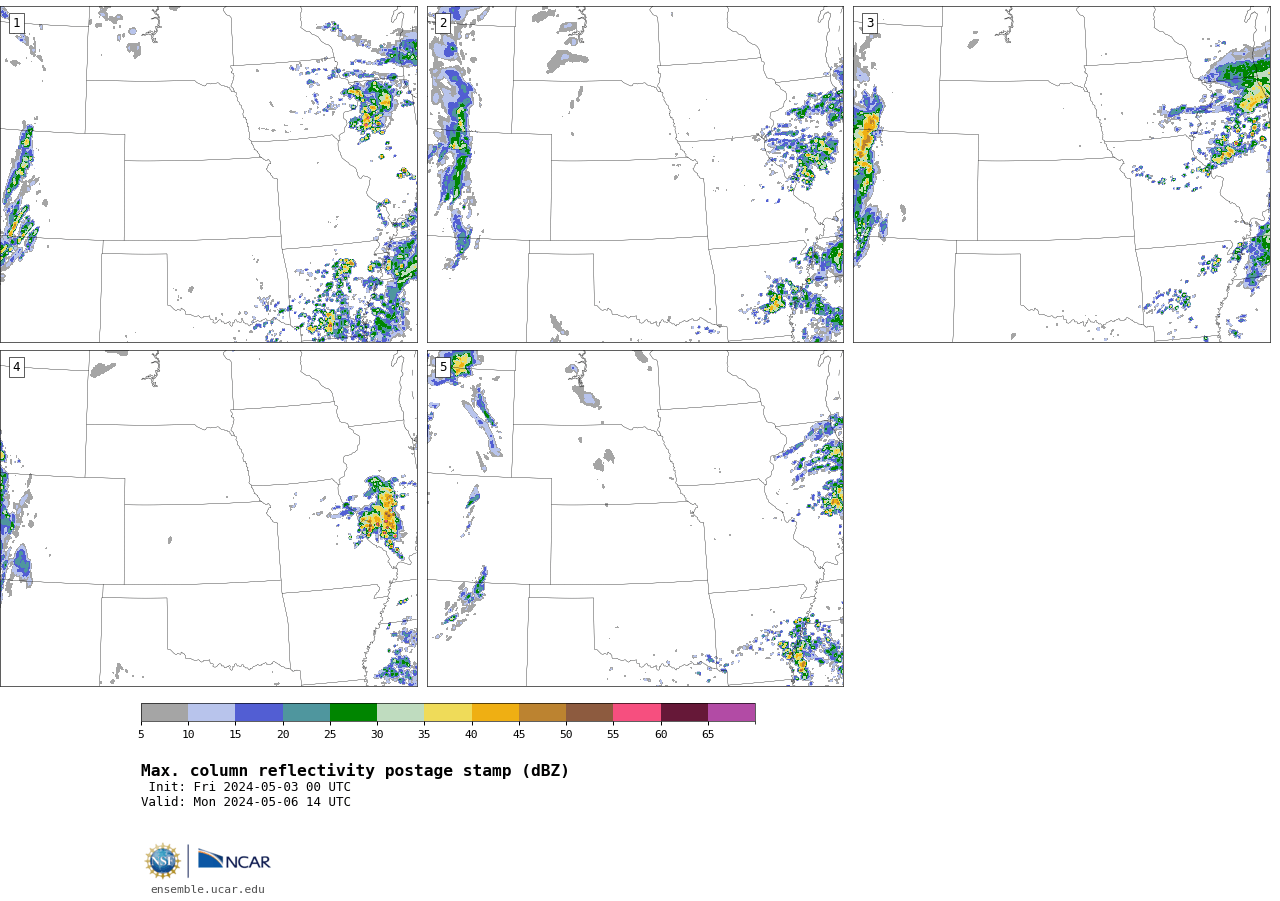This screenshot has width=1280, height=901.
Task: Click the gray 5-10 dBZ color swatch
Action: click(164, 713)
